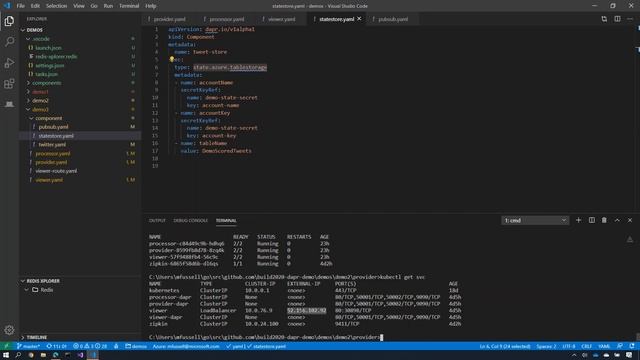Switch to the DEBUG CONSOLE panel tab
Screen dimensions: 640x360
(191, 220)
